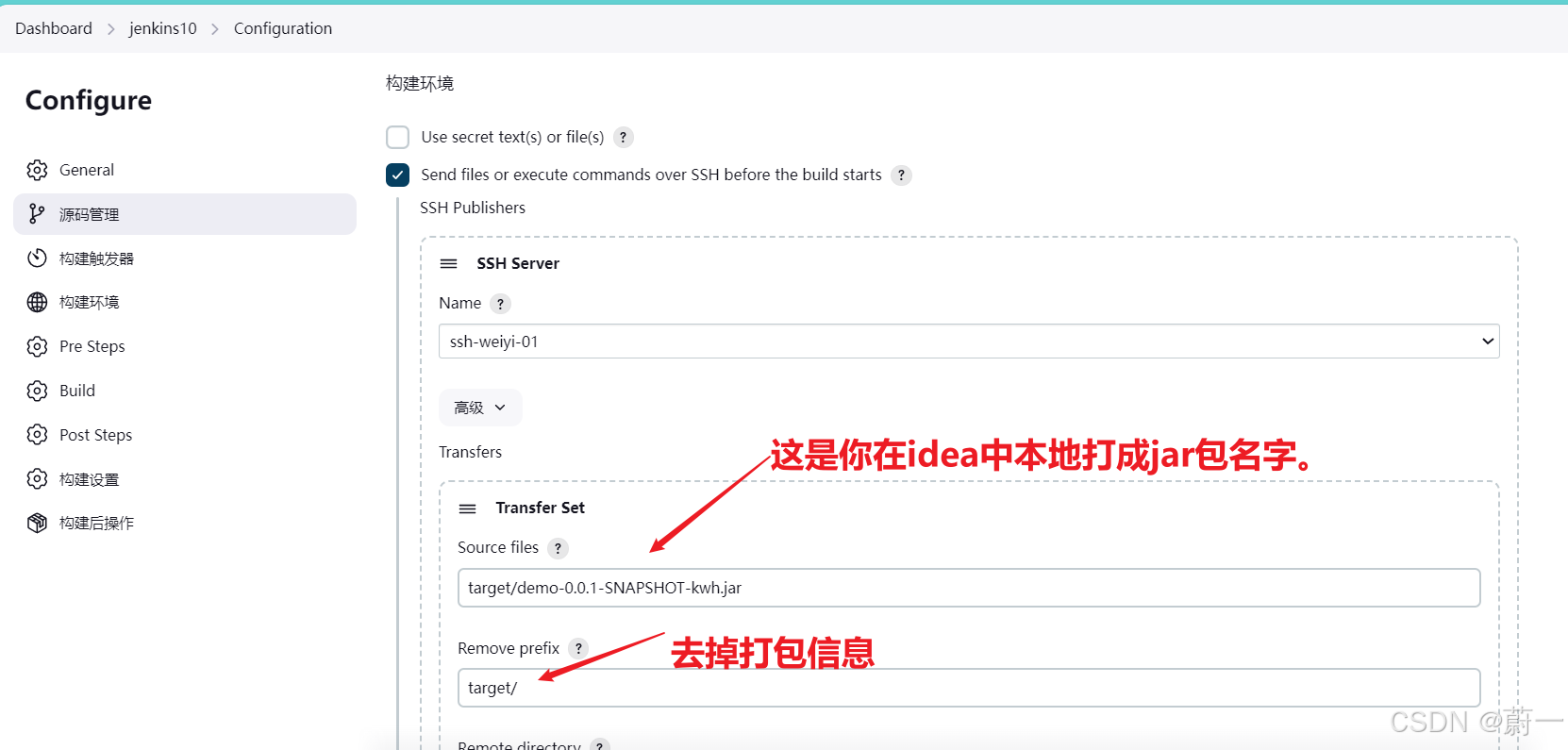Open help icon next to Name label
The image size is (1568, 750).
pos(500,303)
